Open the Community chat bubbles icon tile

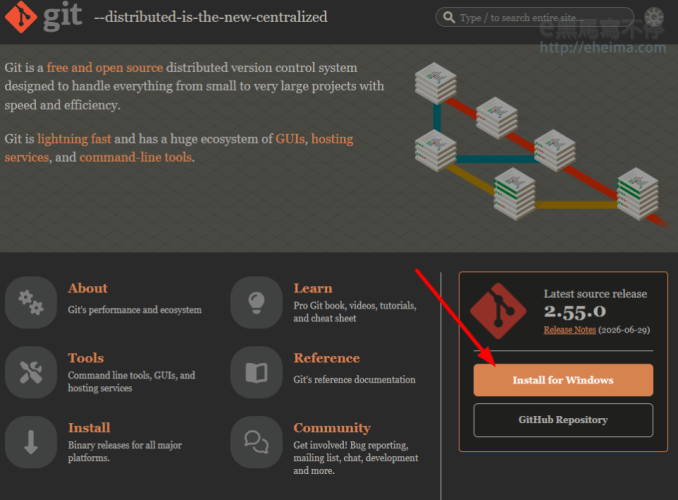(256, 442)
